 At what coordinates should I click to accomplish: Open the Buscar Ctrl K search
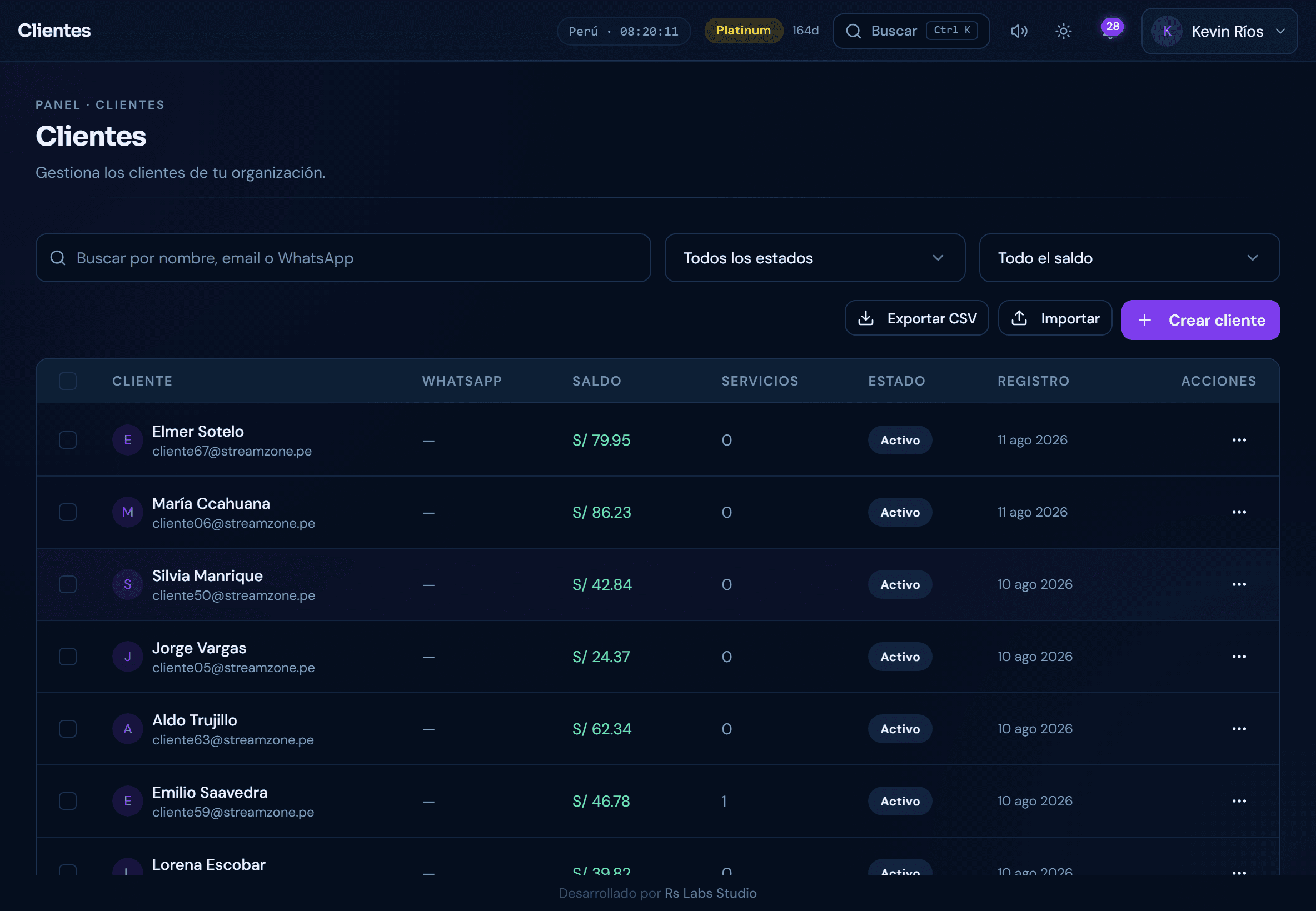tap(911, 31)
